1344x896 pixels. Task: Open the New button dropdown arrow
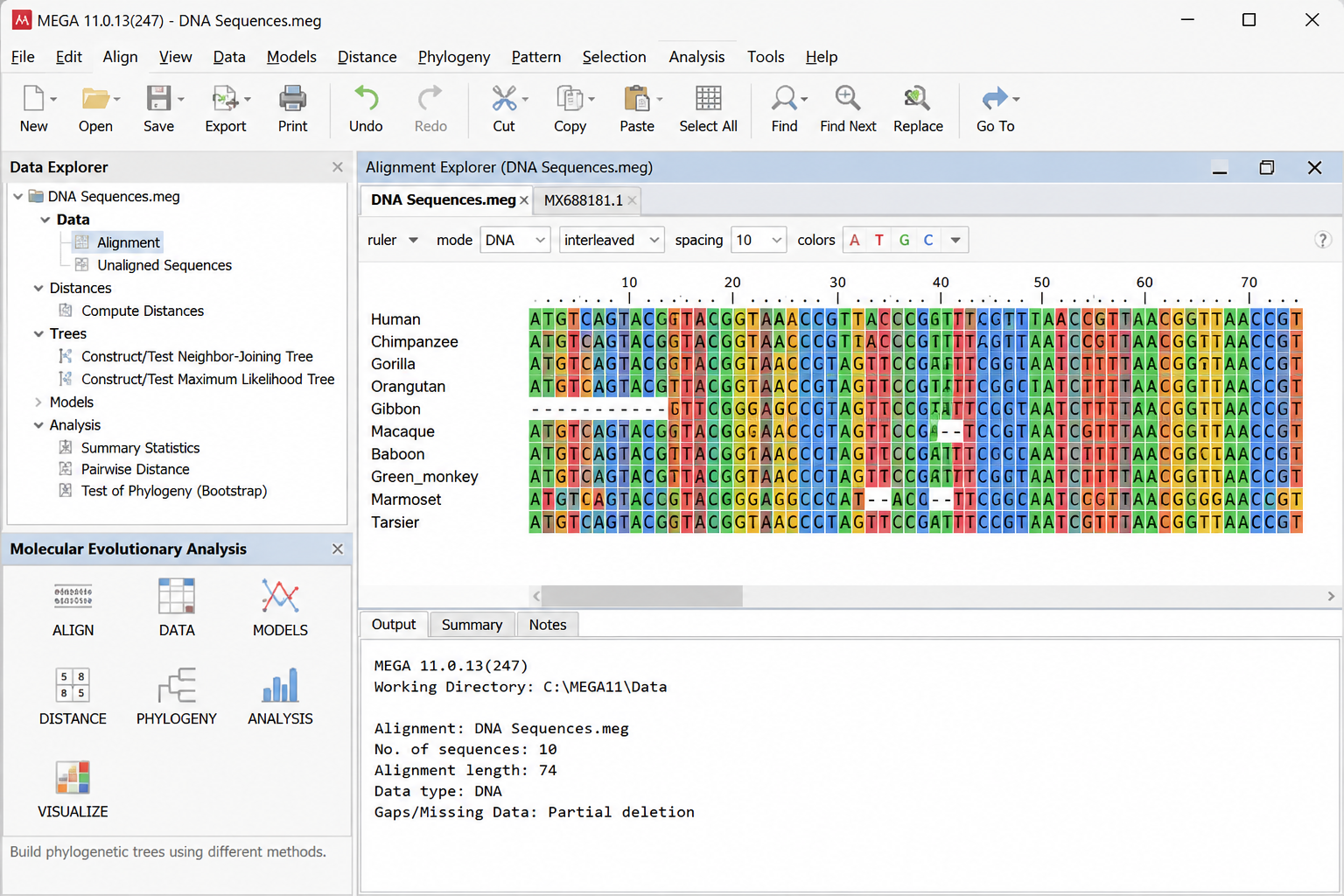[x=53, y=99]
